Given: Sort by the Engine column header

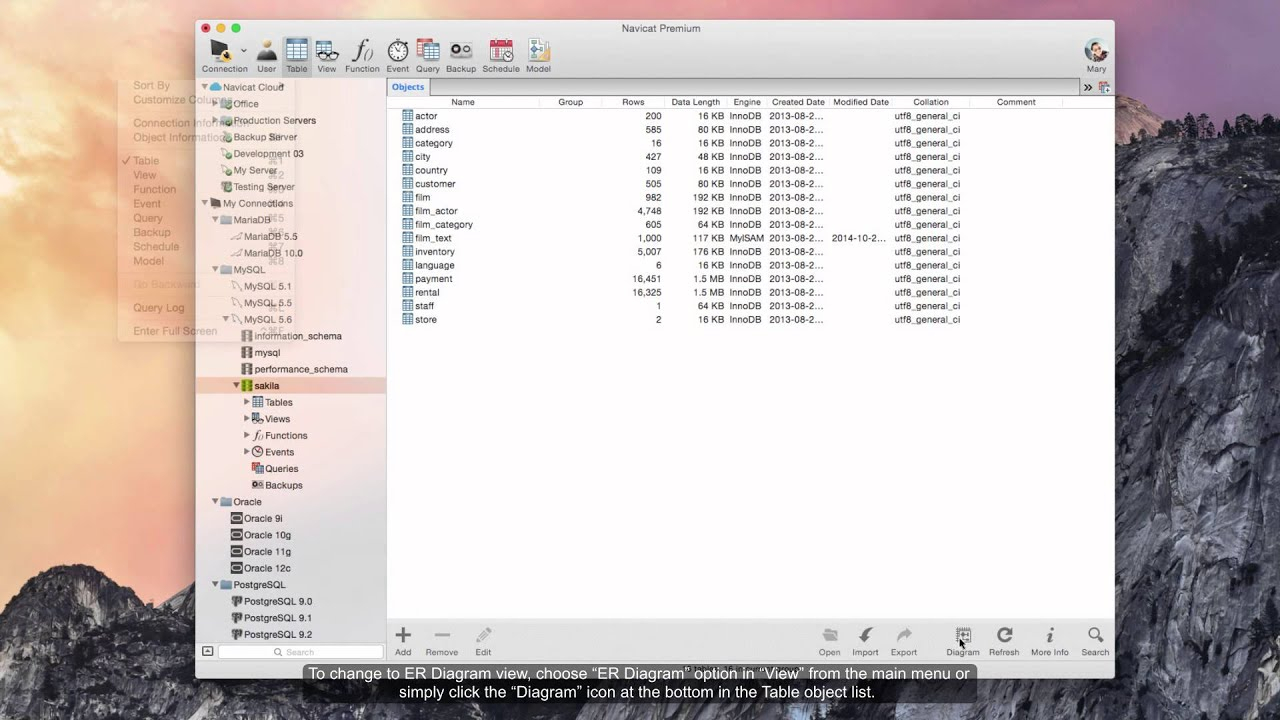Looking at the screenshot, I should click(747, 102).
